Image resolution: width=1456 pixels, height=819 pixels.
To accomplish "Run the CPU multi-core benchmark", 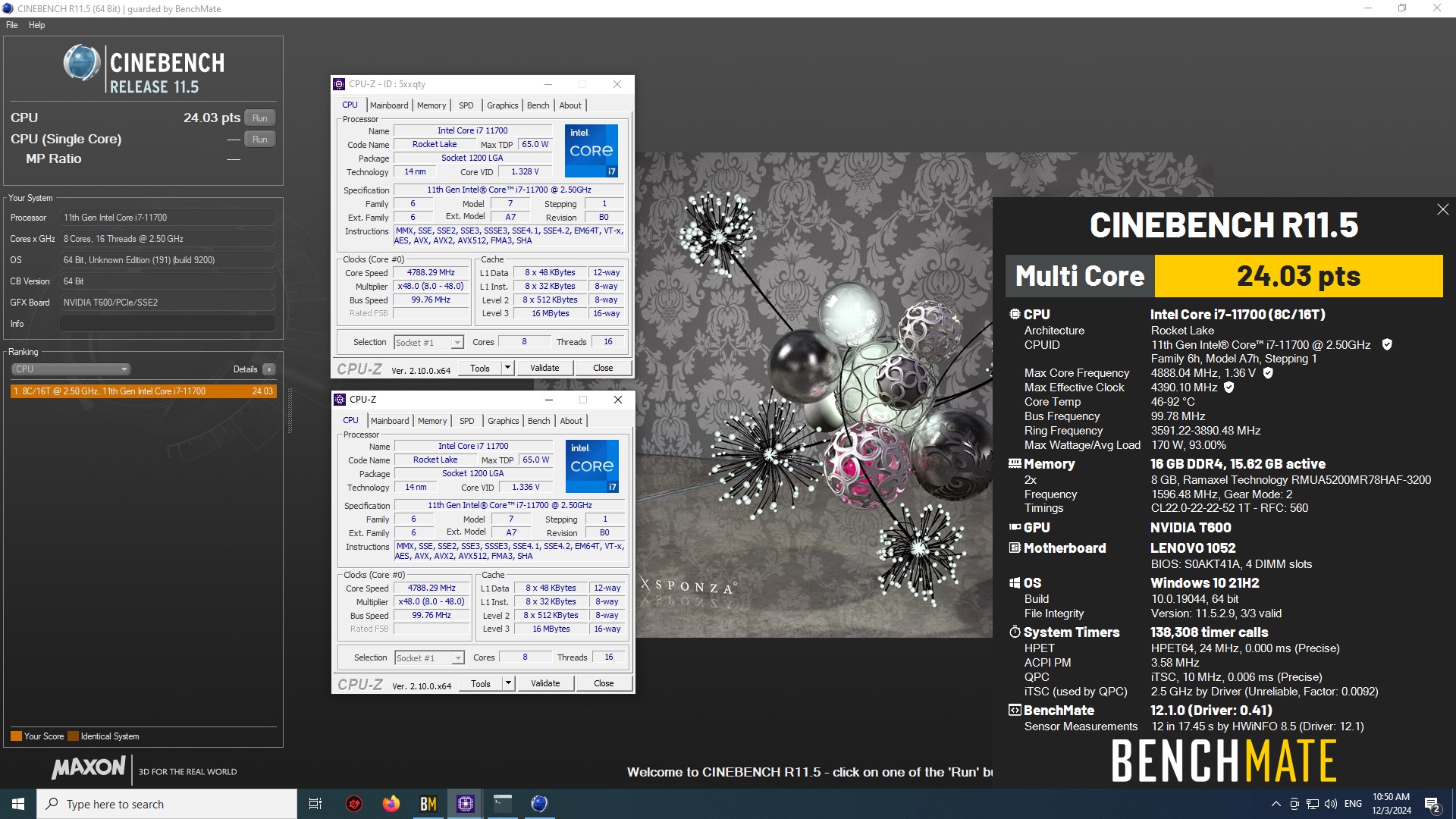I will click(x=260, y=118).
